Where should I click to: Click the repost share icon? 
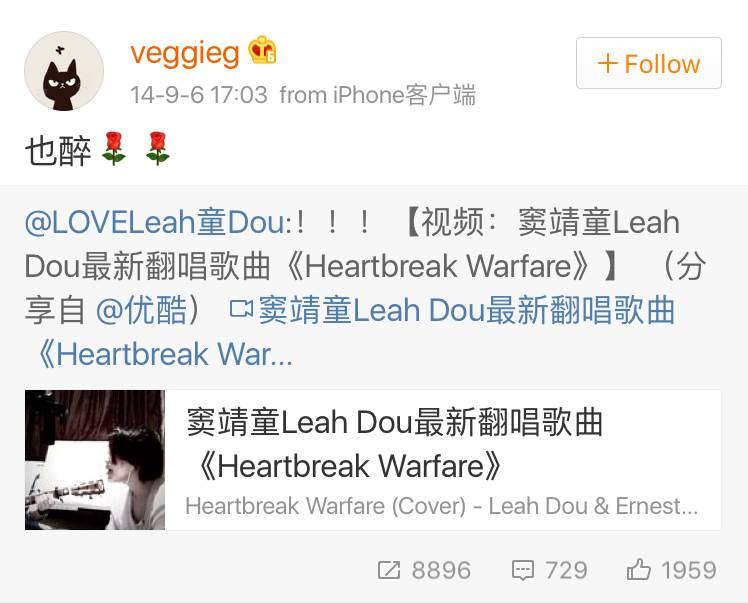click(389, 570)
